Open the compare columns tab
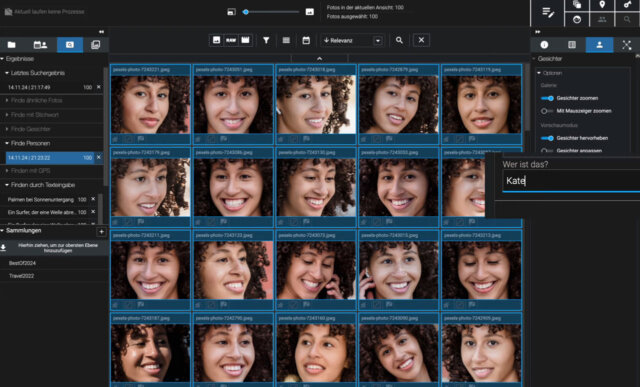640x387 pixels. pyautogui.click(x=572, y=45)
